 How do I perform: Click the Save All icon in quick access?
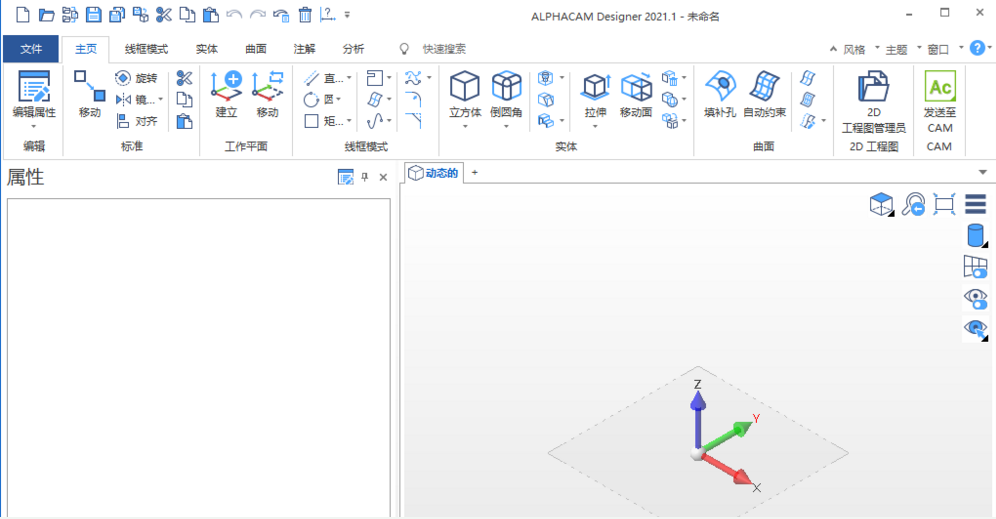tap(117, 15)
